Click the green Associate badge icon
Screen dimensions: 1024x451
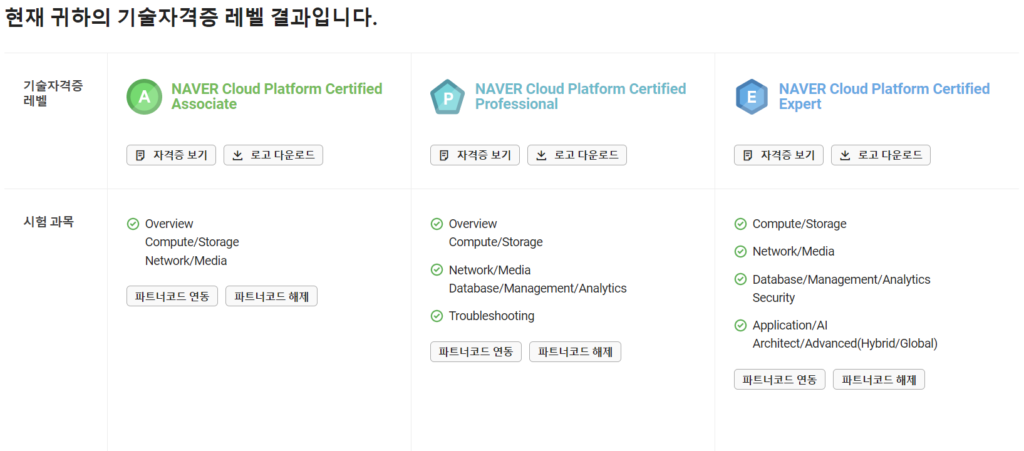[x=144, y=97]
